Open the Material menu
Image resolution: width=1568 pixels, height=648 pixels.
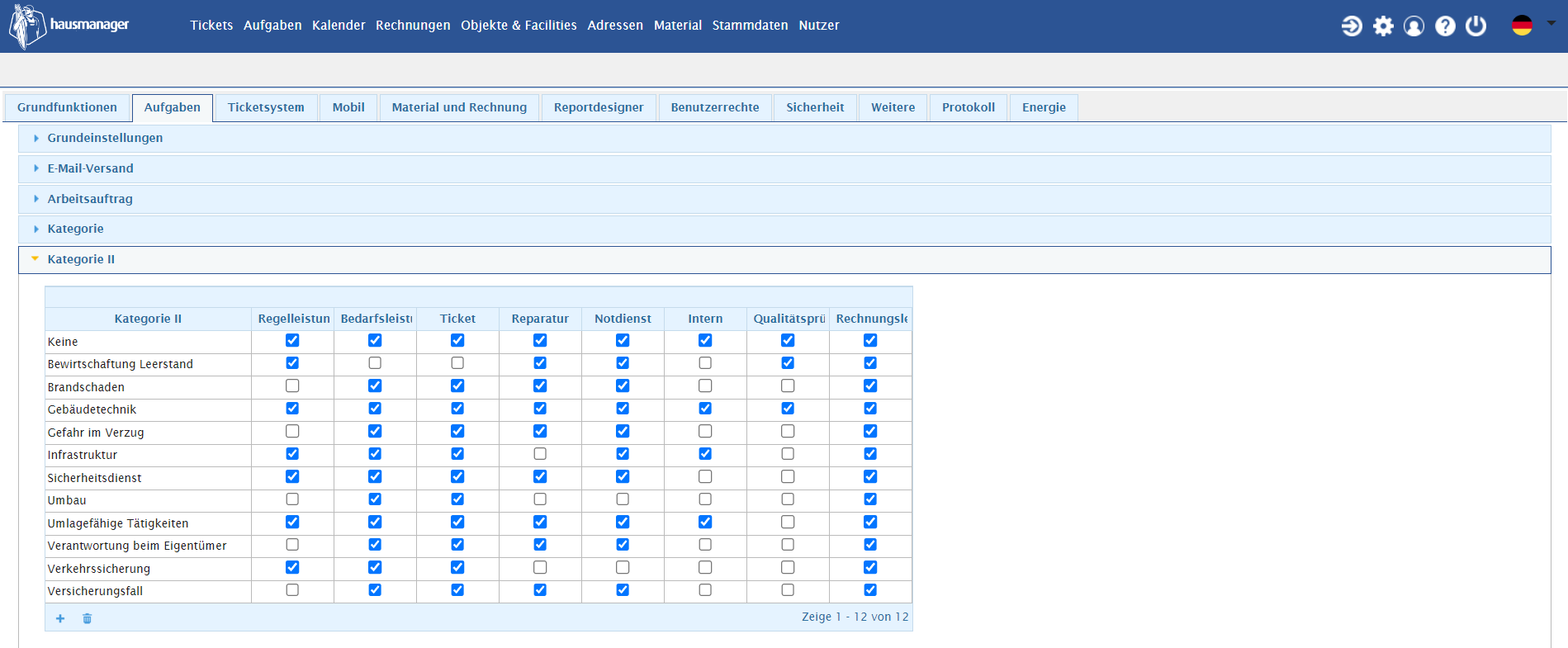tap(678, 26)
